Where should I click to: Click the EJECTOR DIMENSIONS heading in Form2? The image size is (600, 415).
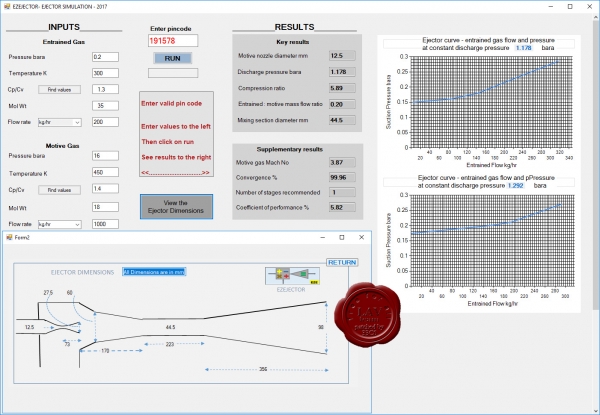tap(83, 272)
